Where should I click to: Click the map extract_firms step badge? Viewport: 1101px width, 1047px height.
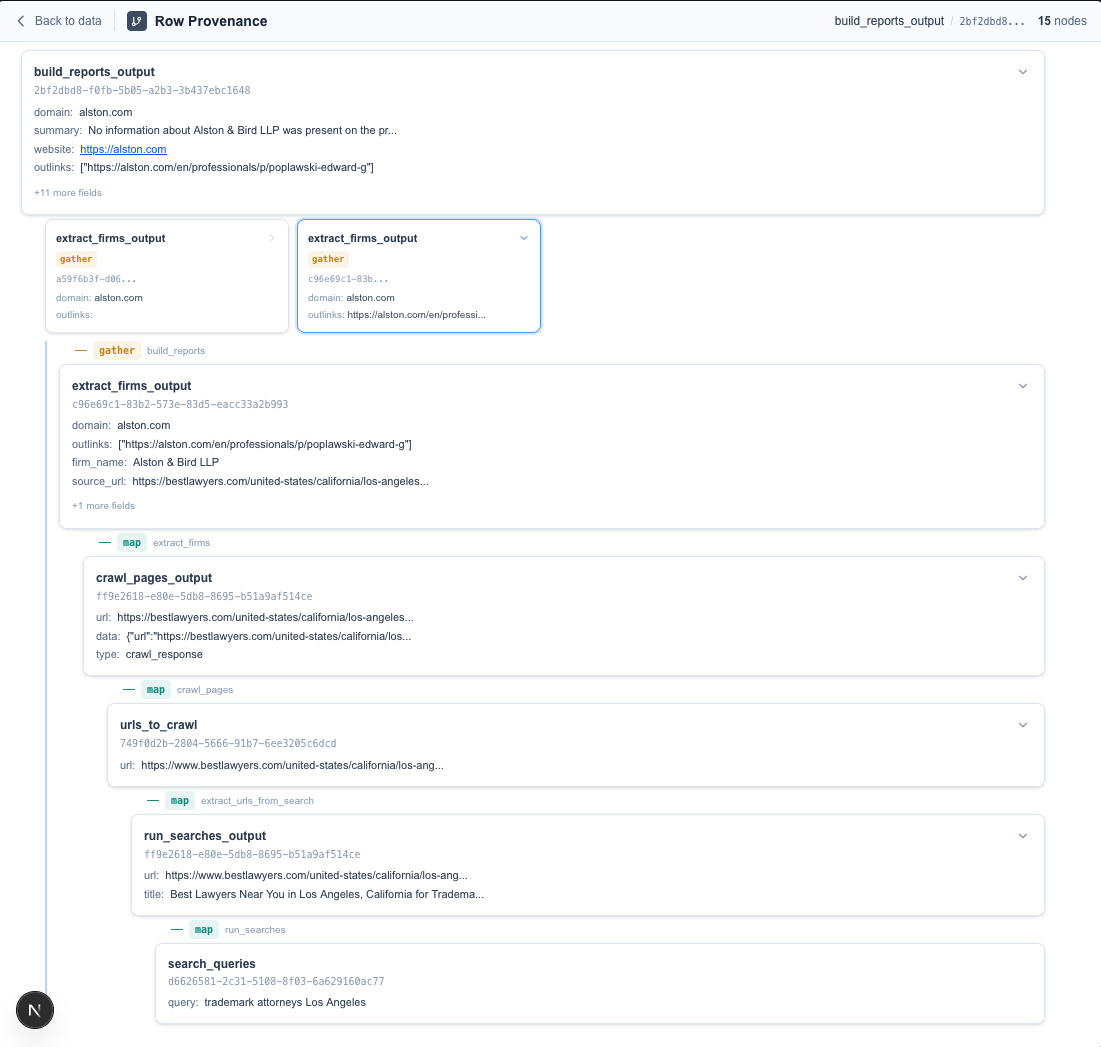point(131,543)
